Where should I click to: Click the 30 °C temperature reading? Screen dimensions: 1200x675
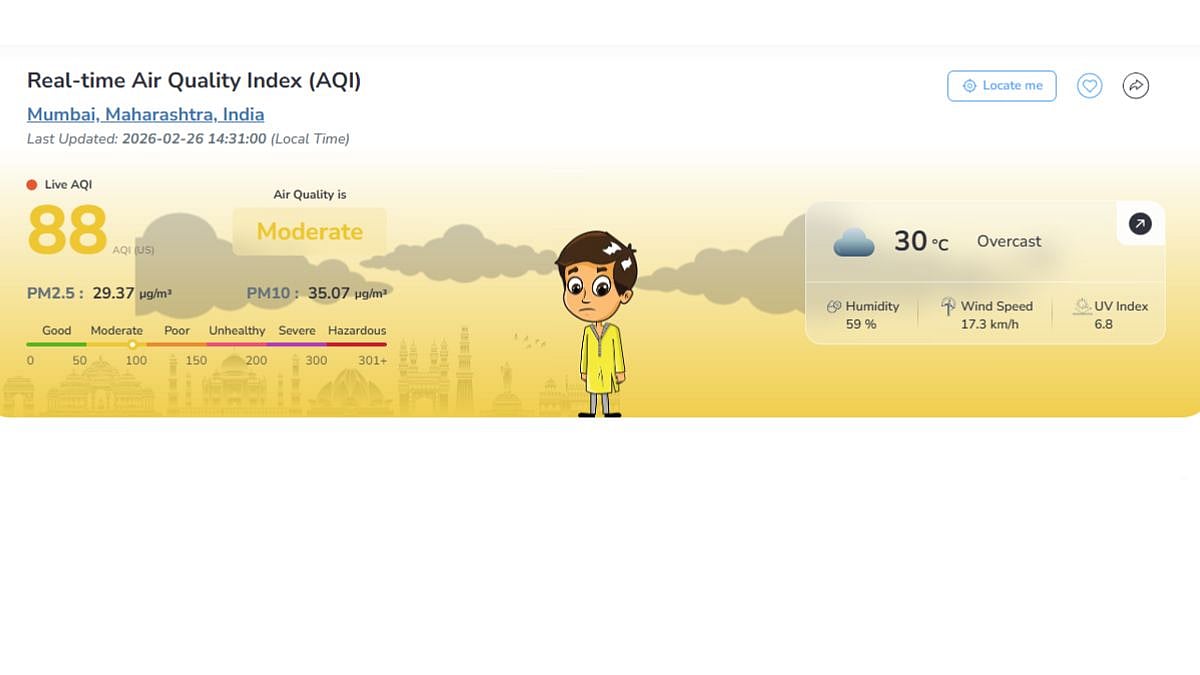(920, 241)
